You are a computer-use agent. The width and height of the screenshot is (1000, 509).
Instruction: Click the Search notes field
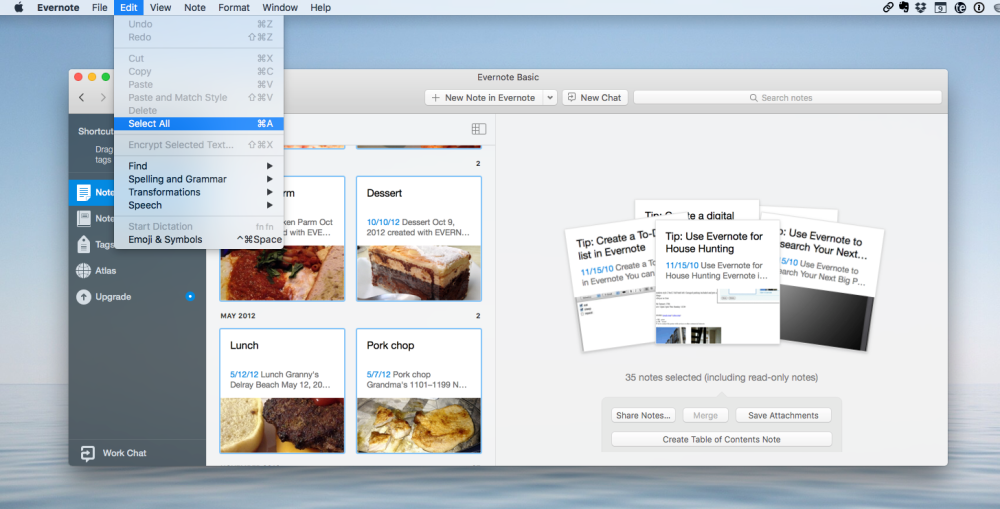[787, 98]
